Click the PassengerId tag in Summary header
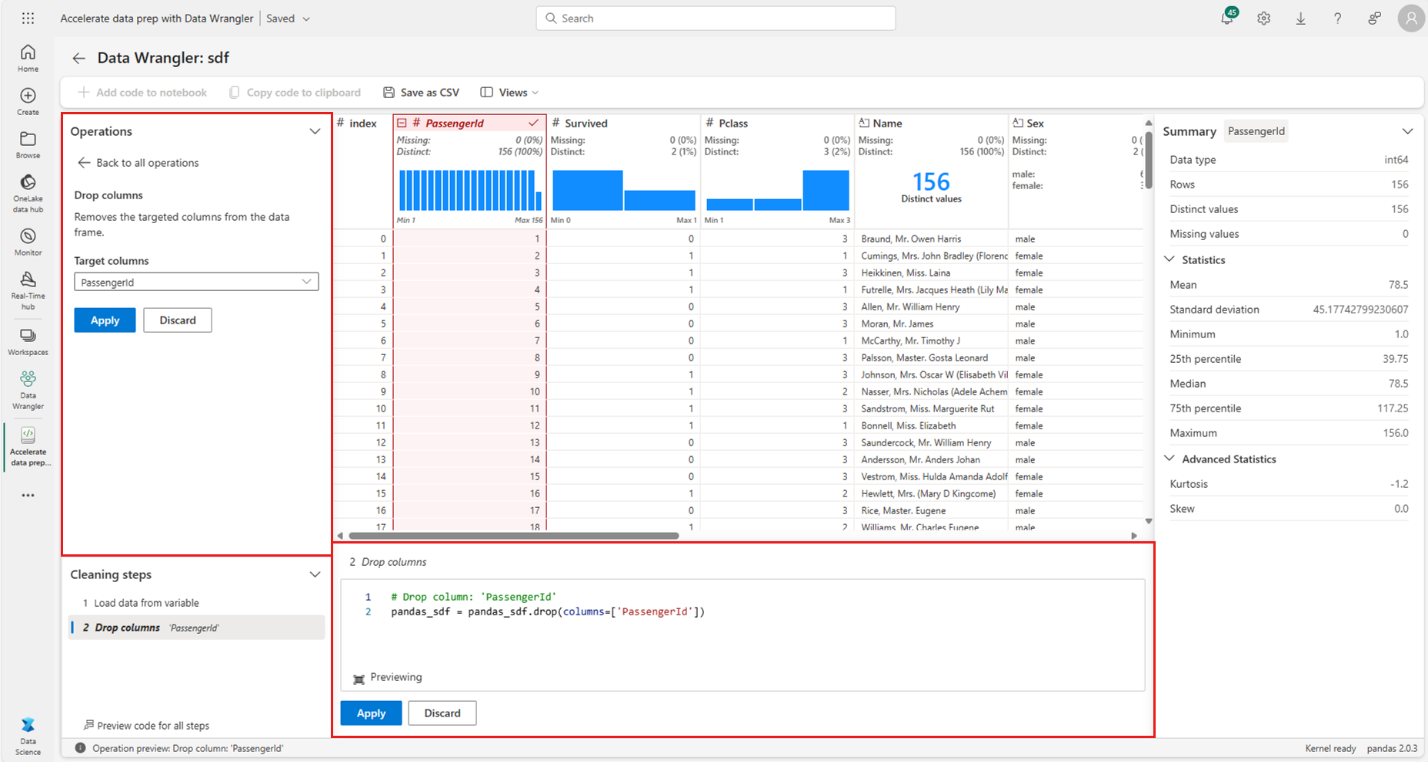 tap(1256, 131)
